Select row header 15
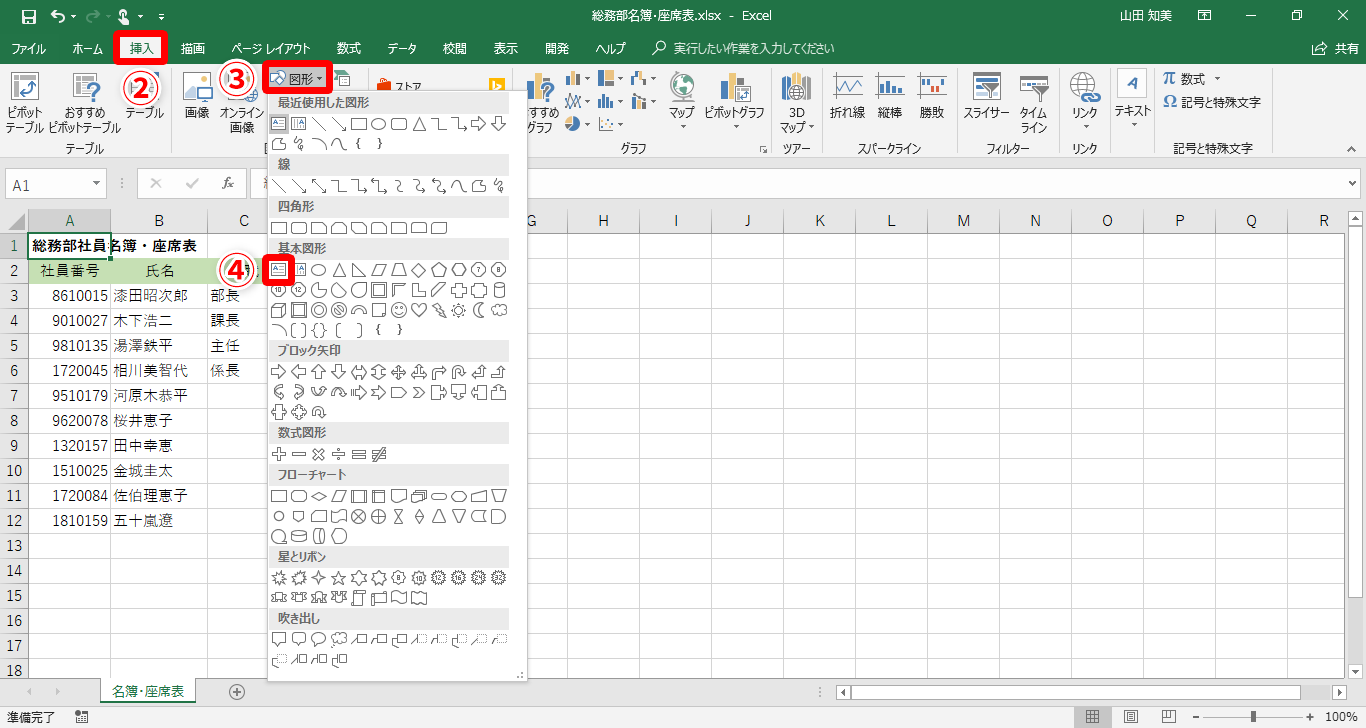The image size is (1366, 728). (x=14, y=596)
